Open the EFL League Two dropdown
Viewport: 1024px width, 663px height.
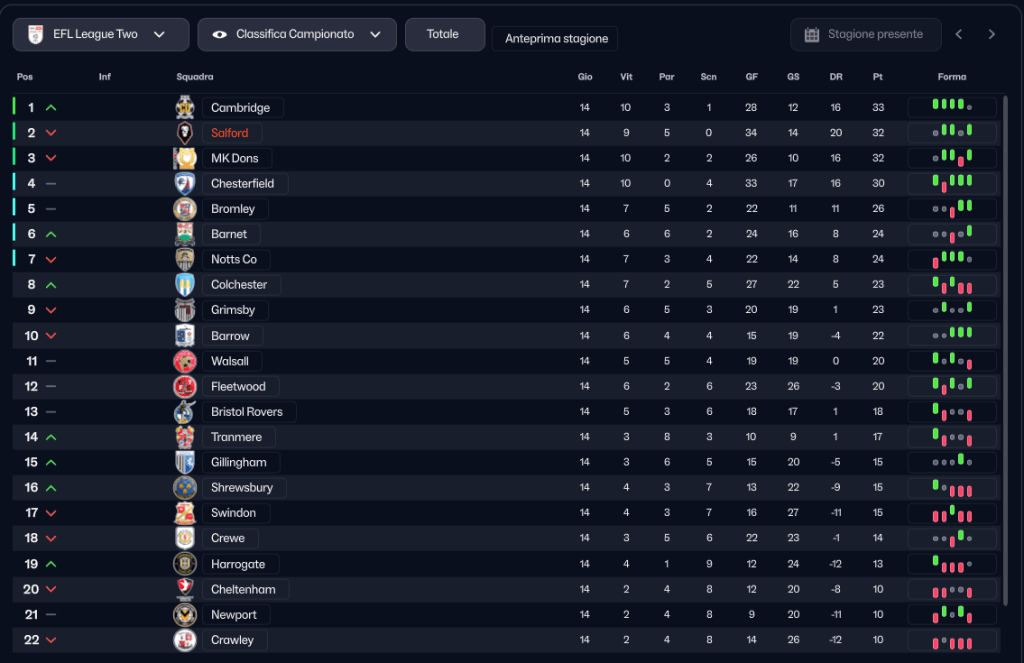coord(101,34)
